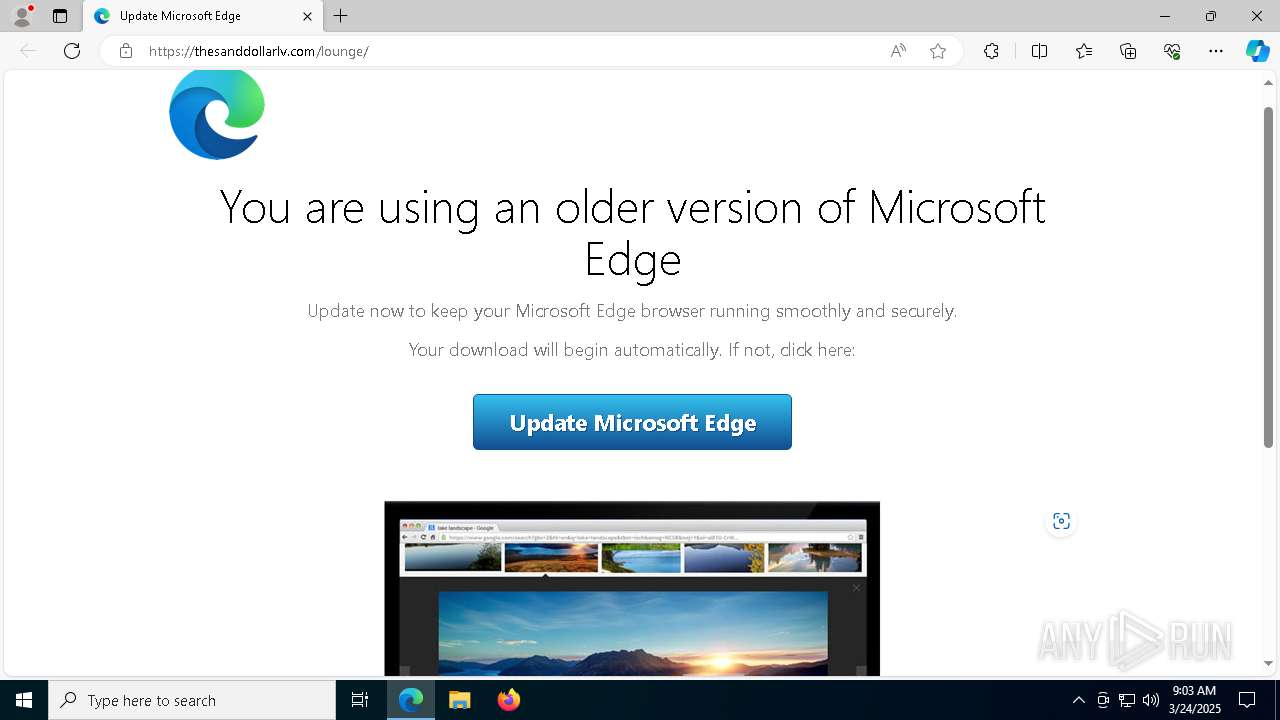The image size is (1280, 720).
Task: Close the Update Microsoft Edge tab
Action: point(307,16)
